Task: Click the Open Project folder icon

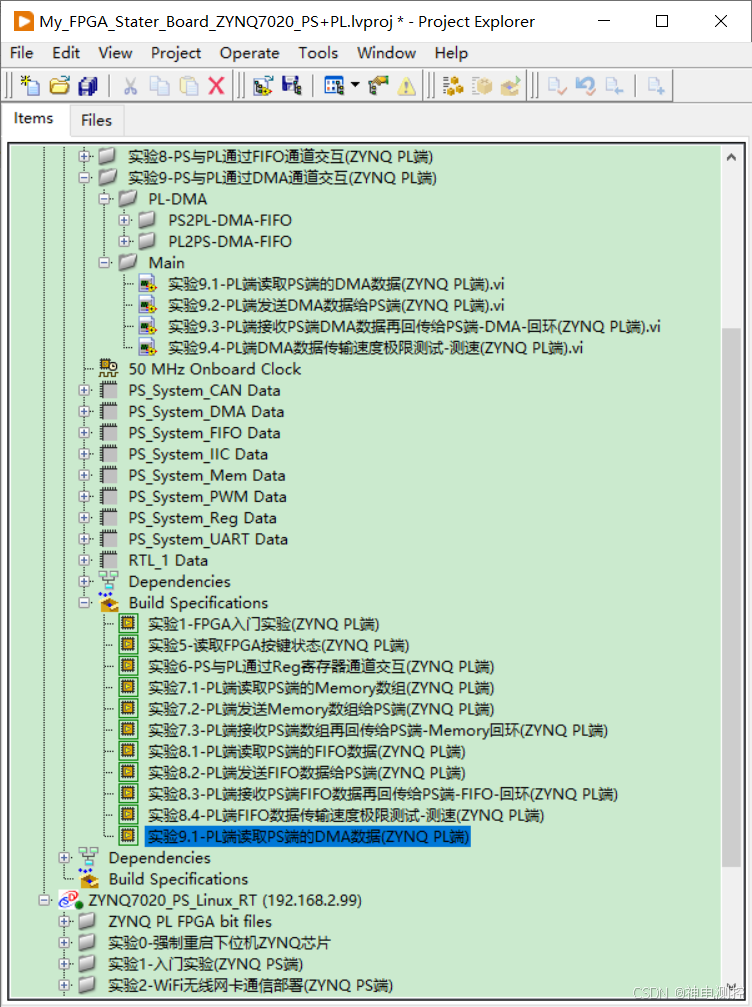Action: point(59,85)
